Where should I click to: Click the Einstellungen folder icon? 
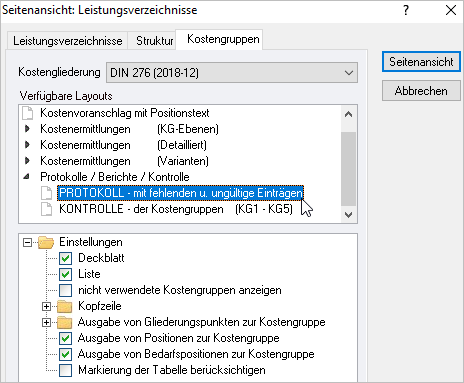(46, 242)
